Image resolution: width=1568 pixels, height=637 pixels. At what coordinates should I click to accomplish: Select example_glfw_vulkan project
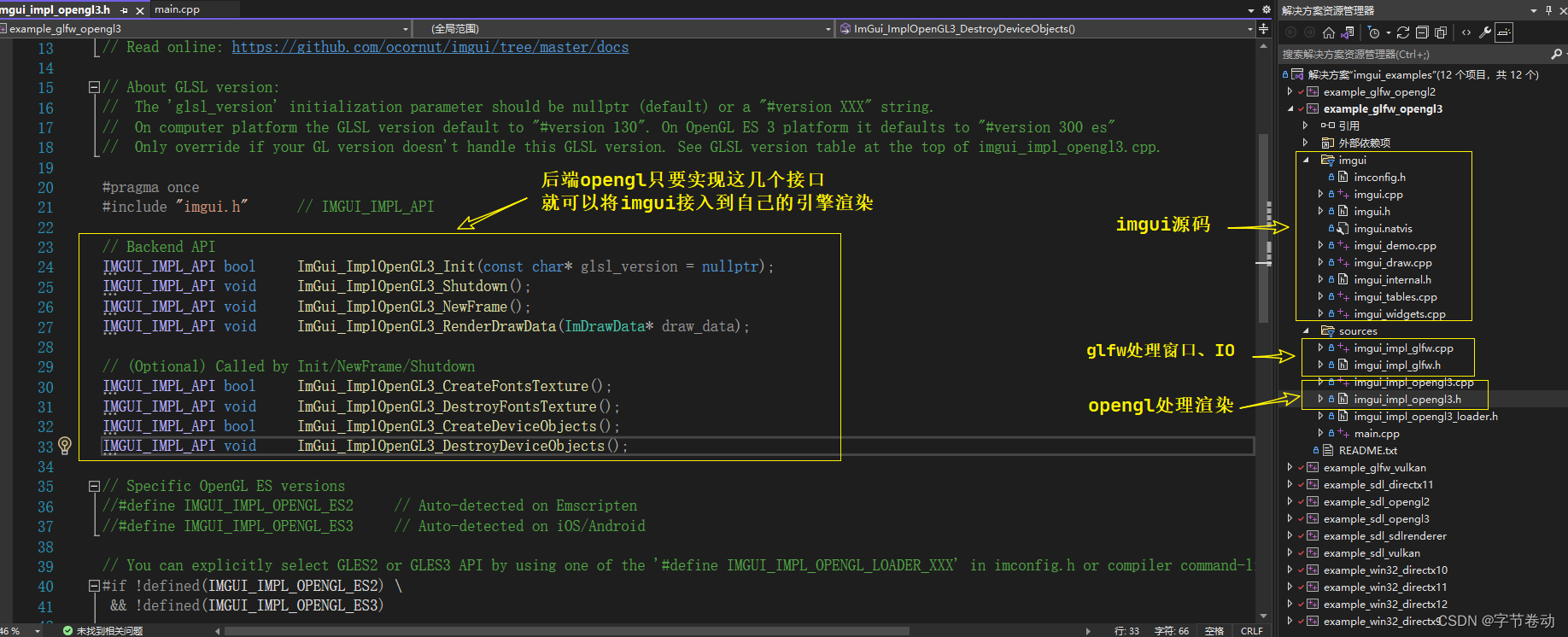[1374, 467]
